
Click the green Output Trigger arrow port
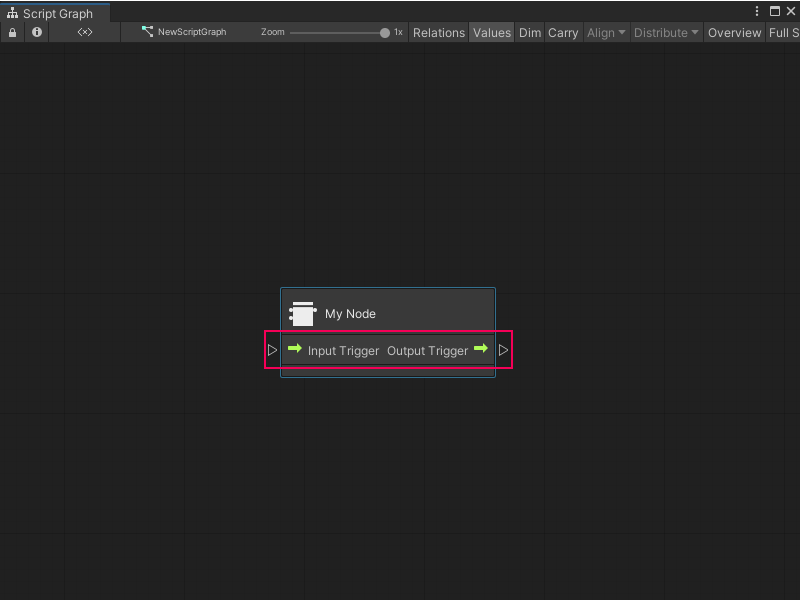pos(480,350)
